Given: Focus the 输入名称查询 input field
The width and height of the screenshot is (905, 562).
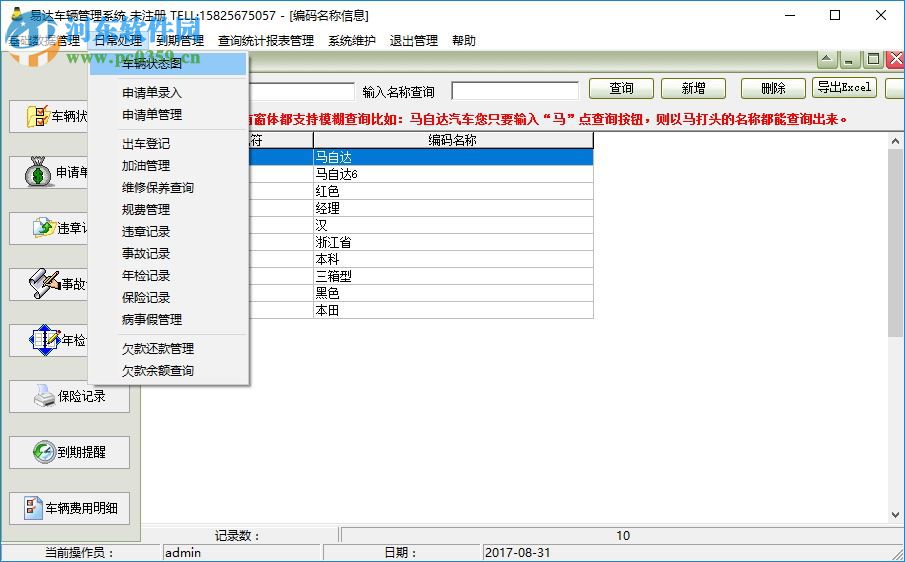Looking at the screenshot, I should pos(515,91).
